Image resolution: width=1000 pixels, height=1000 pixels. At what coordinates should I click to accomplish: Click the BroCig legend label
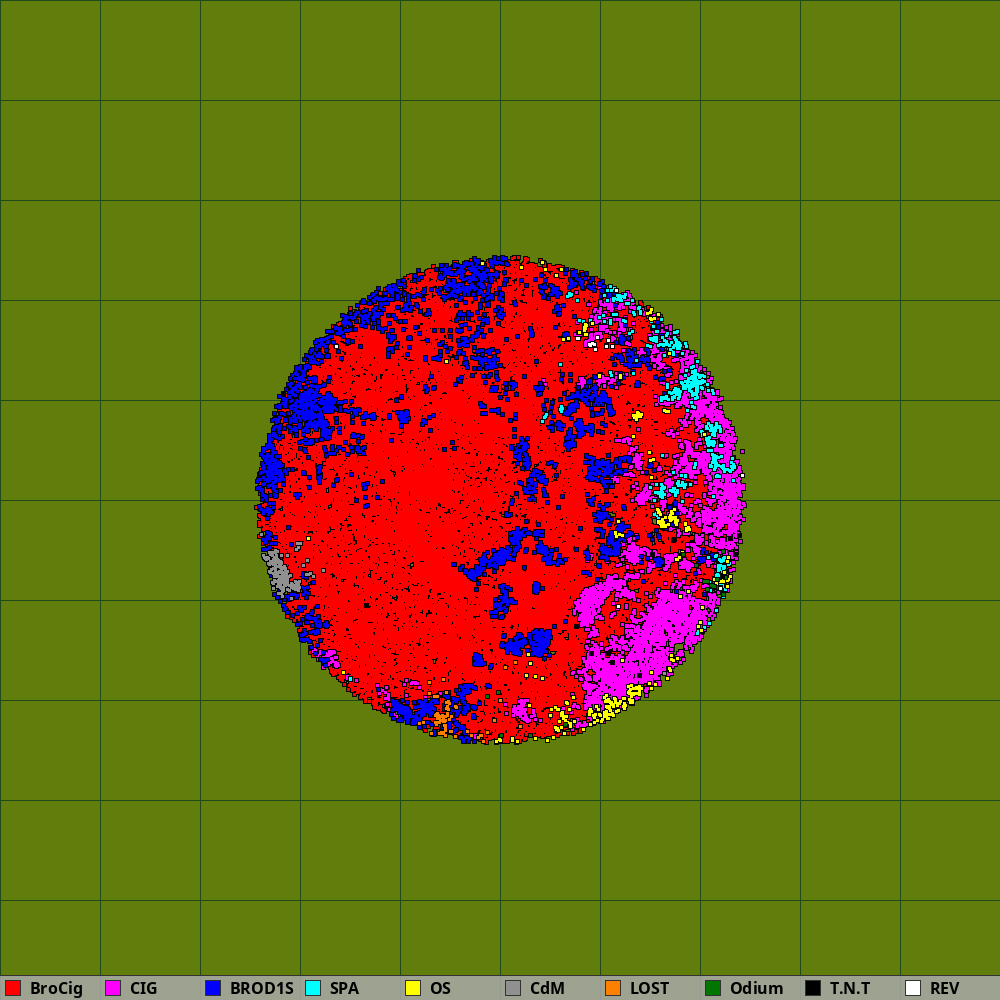(x=56, y=989)
